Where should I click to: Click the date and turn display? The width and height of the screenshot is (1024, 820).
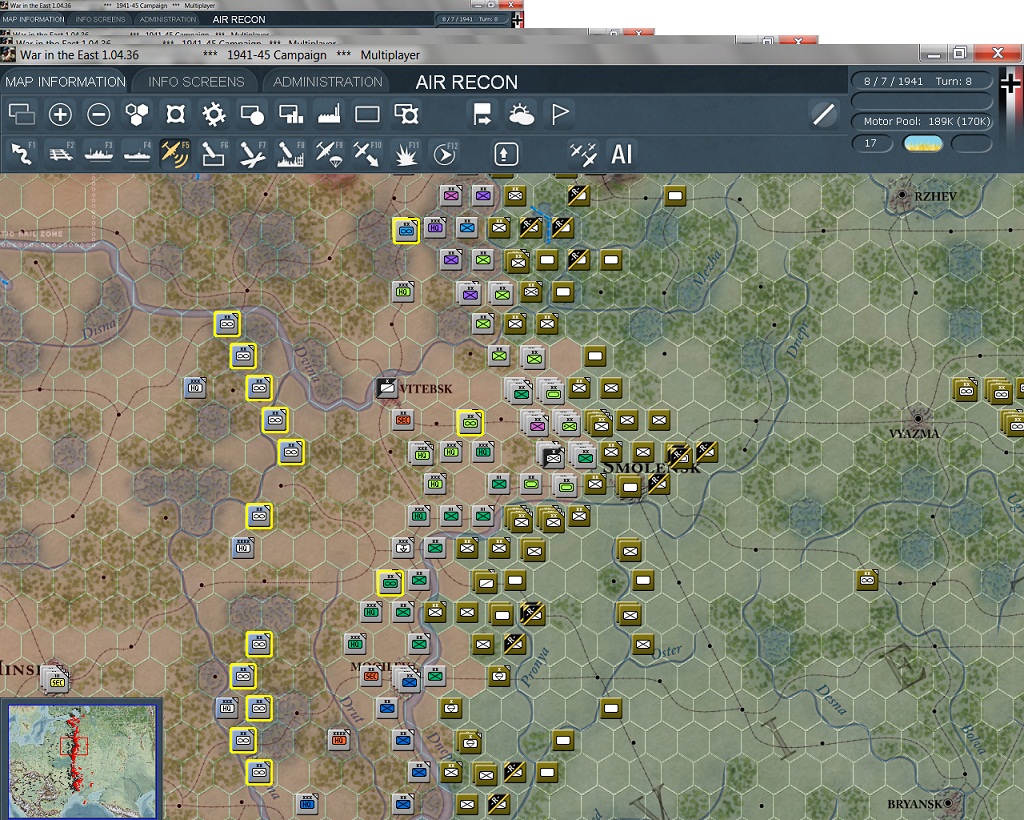(921, 81)
